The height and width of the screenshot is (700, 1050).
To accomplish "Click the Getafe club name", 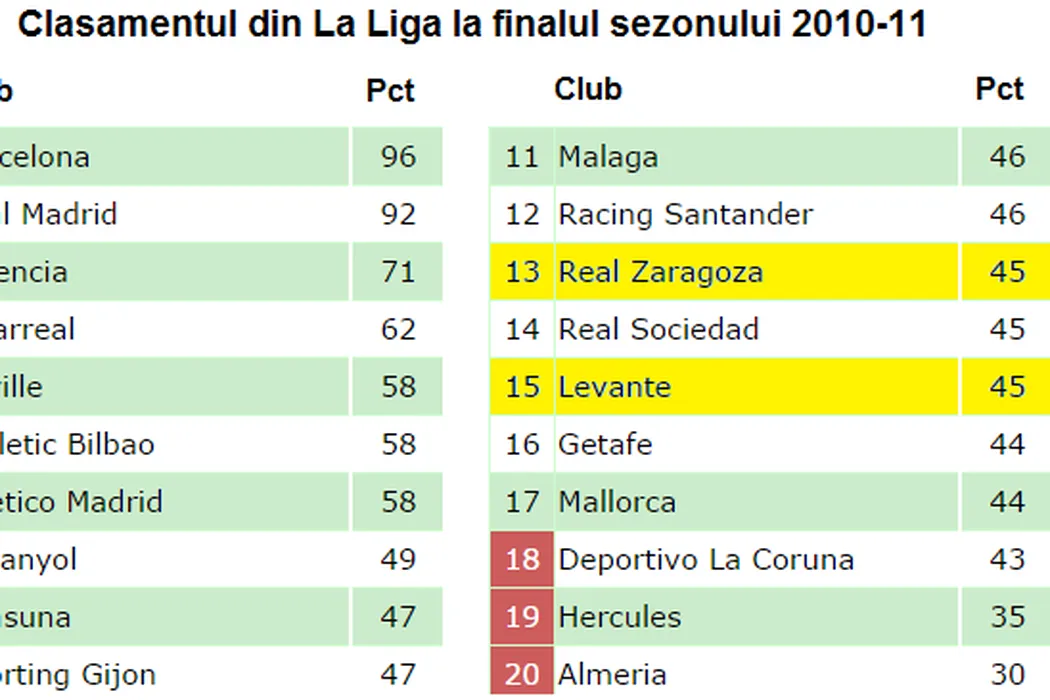I will [605, 444].
